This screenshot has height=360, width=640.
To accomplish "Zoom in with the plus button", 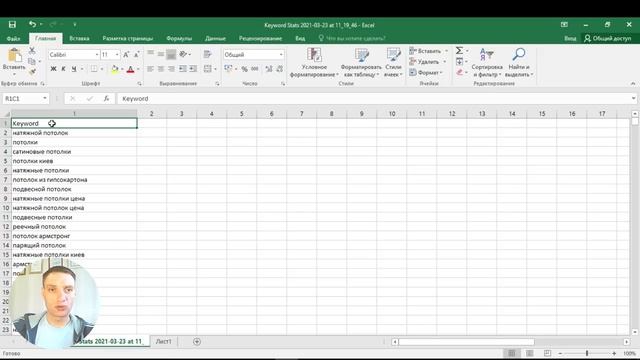I will pyautogui.click(x=614, y=353).
